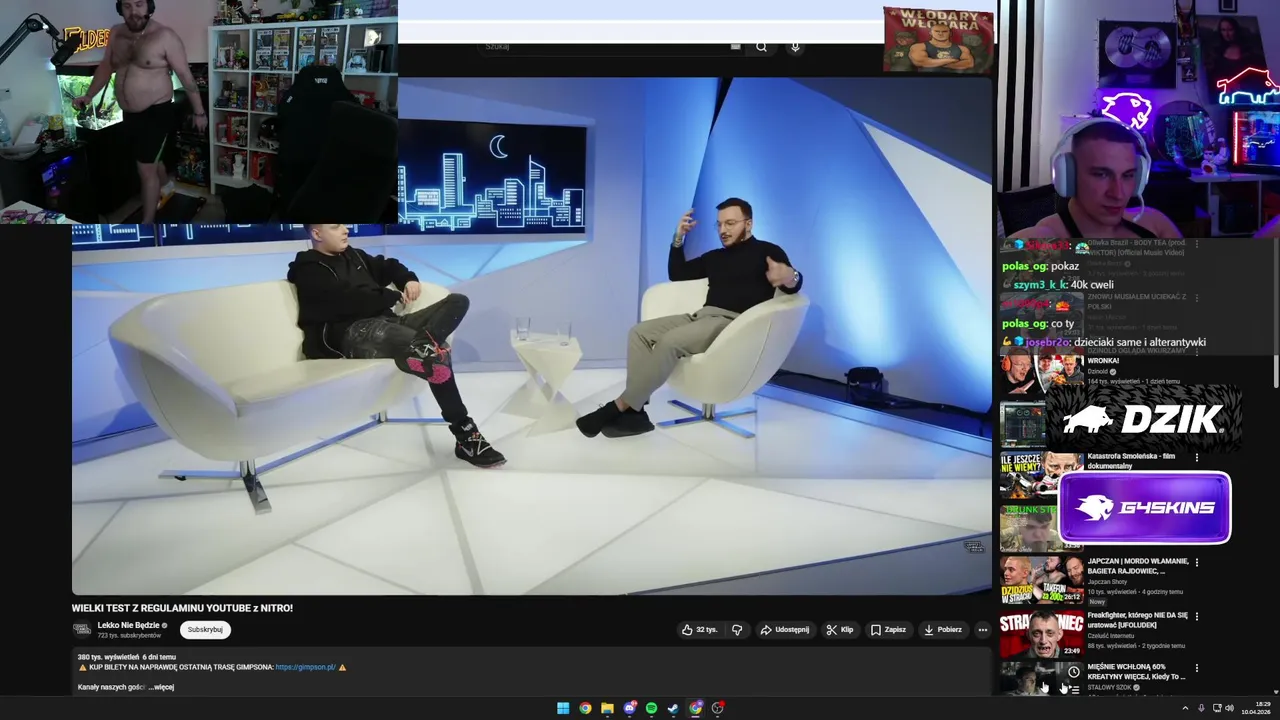Add MIĘŚNIE video to queue icon
The width and height of the screenshot is (1280, 720).
pos(1074,689)
